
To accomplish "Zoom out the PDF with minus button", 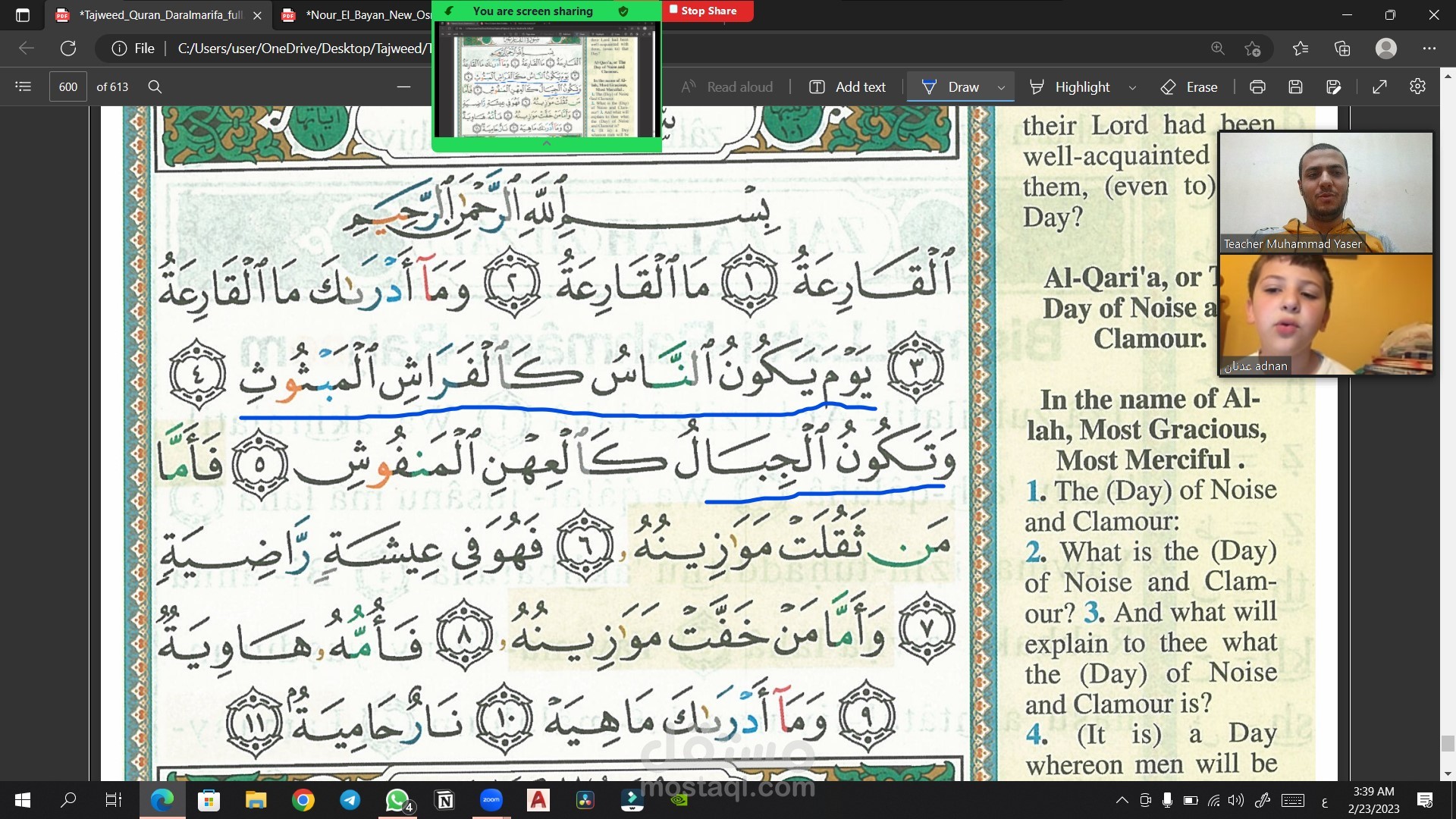I will (x=403, y=86).
